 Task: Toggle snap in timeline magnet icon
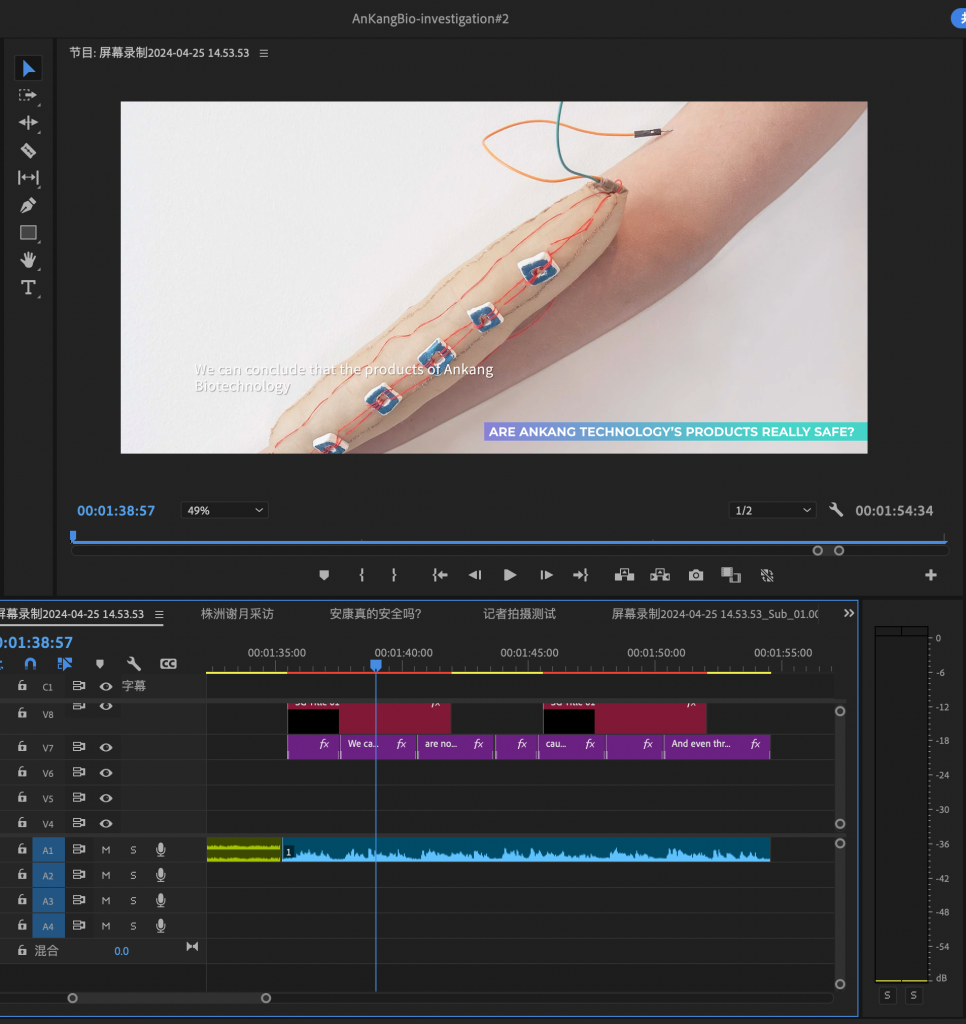tap(30, 664)
